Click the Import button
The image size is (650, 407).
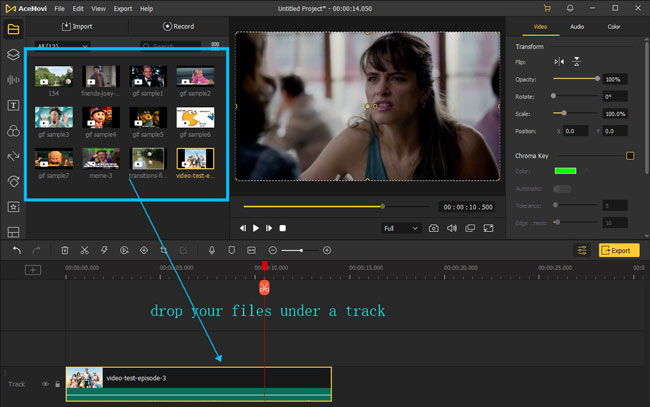[77, 27]
